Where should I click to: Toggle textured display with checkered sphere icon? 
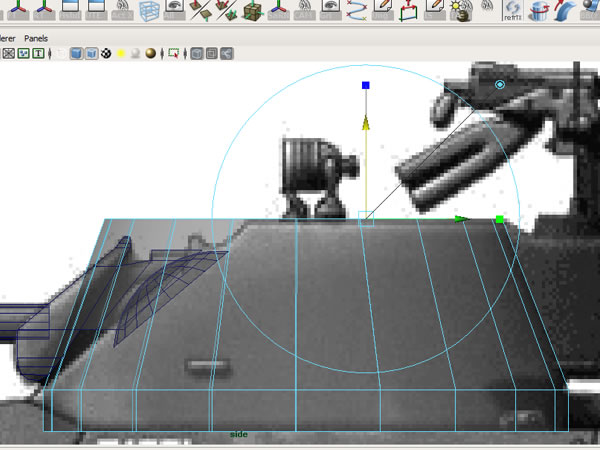(x=106, y=53)
